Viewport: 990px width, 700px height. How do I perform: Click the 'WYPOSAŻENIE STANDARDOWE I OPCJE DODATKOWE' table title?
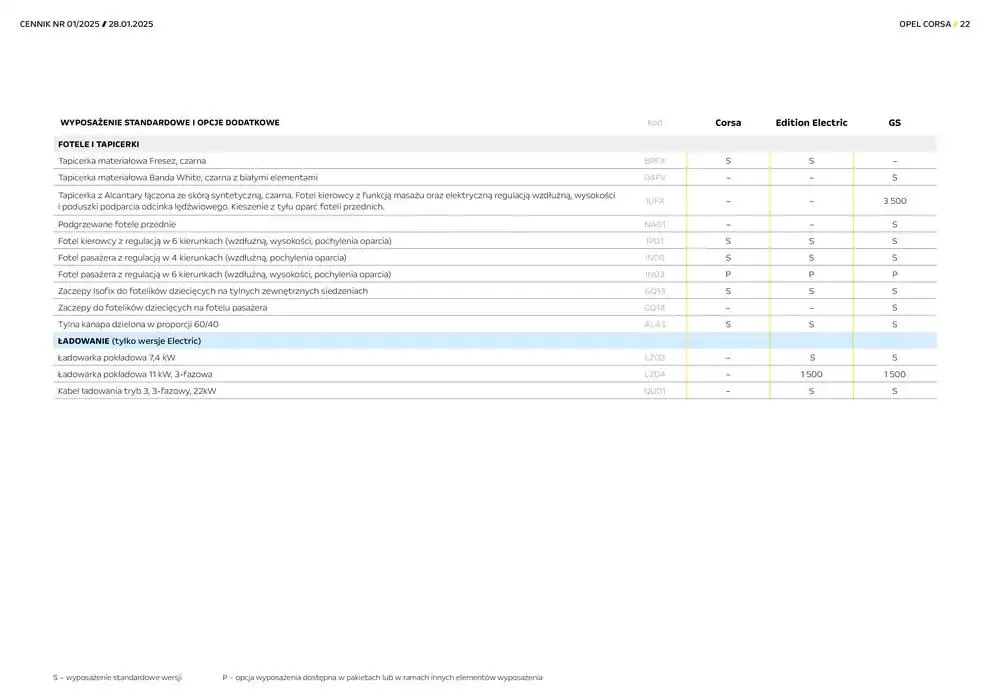[170, 123]
